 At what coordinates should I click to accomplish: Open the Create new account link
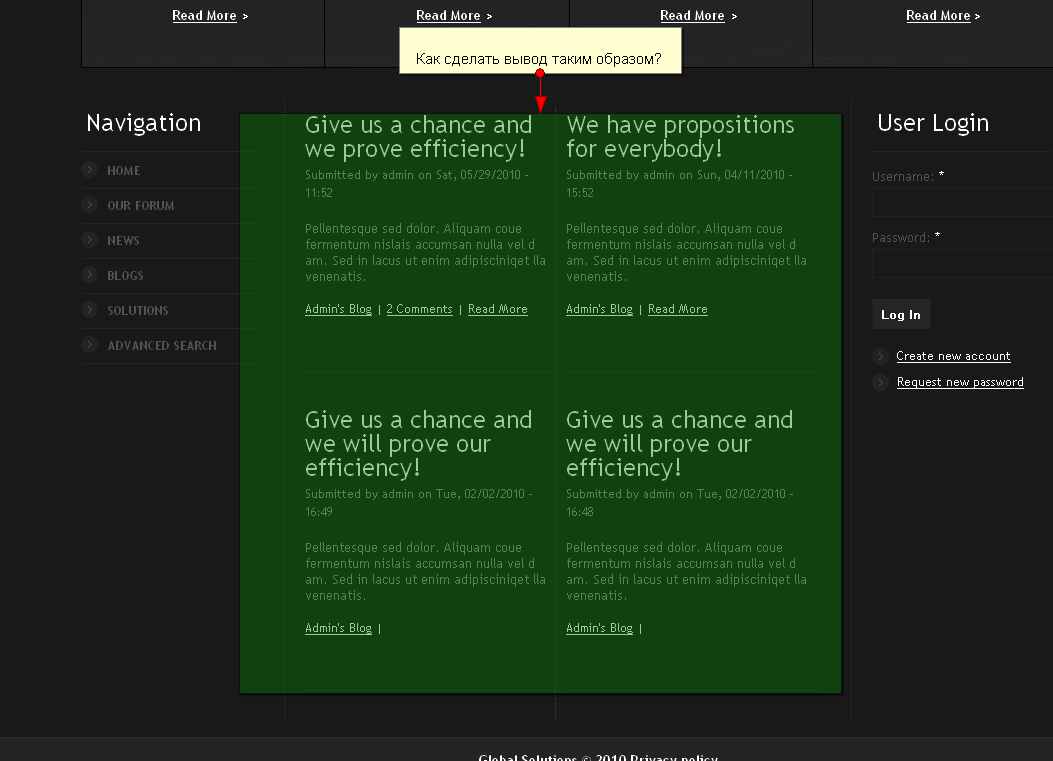(x=953, y=356)
